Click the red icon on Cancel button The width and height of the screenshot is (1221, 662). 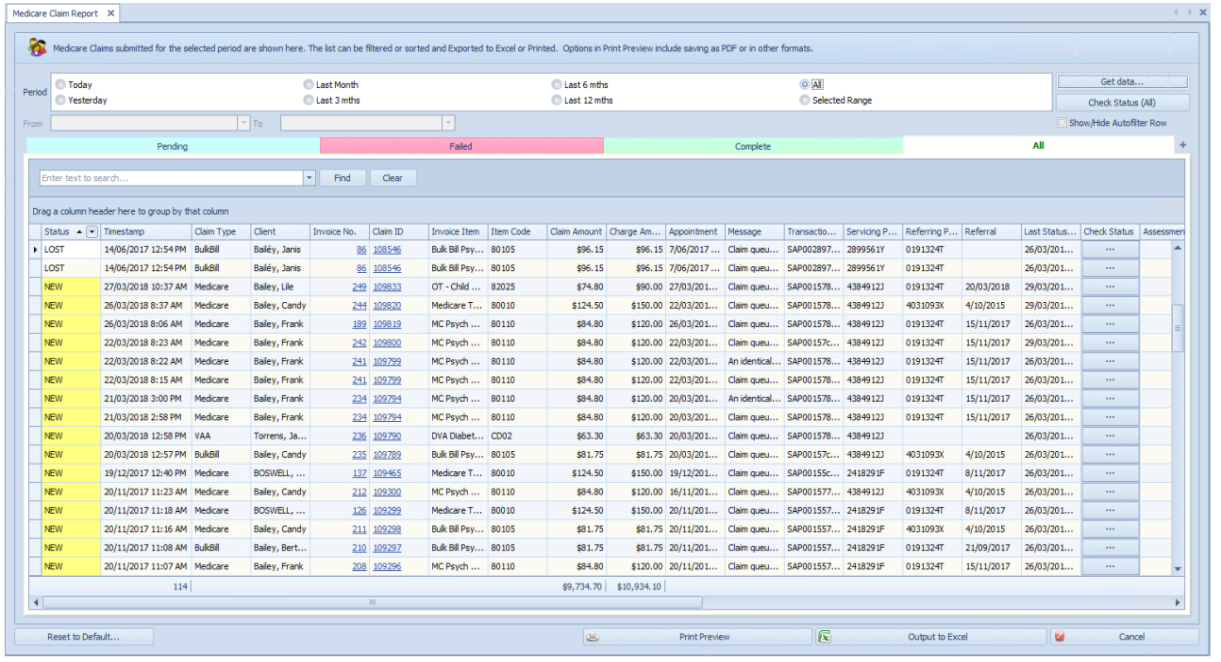(1059, 637)
